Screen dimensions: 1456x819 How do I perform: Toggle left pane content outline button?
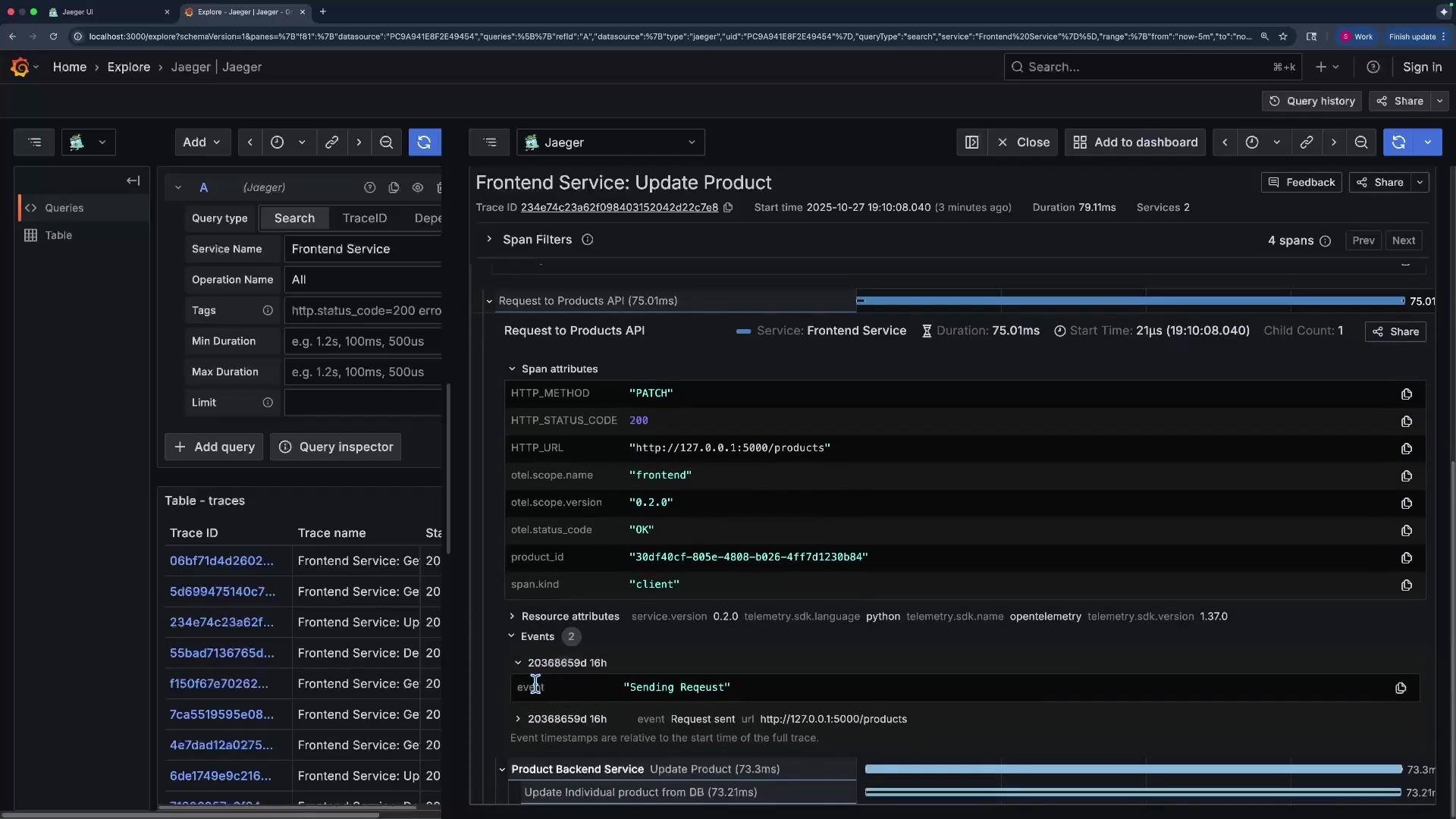pos(34,143)
